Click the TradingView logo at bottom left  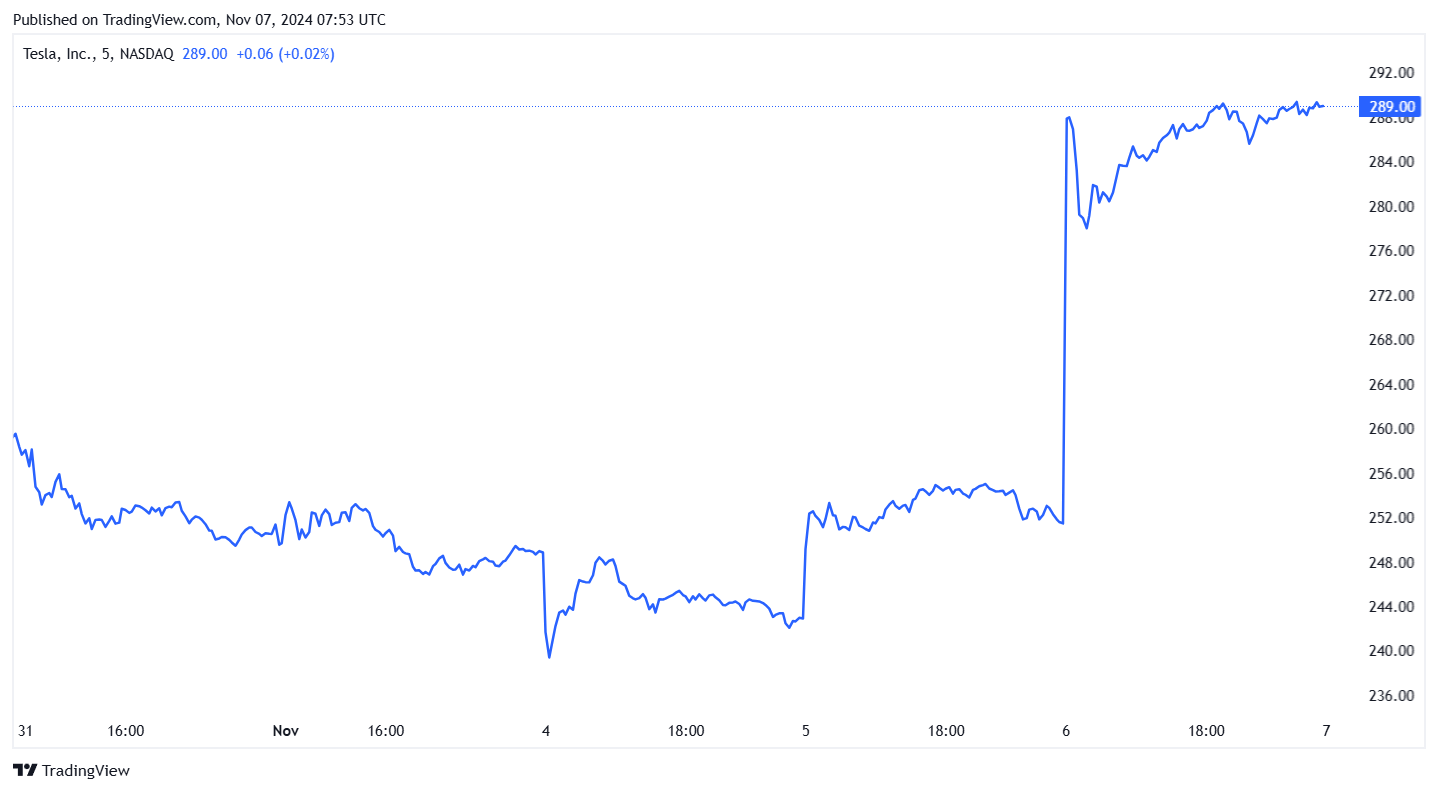pyautogui.click(x=71, y=770)
